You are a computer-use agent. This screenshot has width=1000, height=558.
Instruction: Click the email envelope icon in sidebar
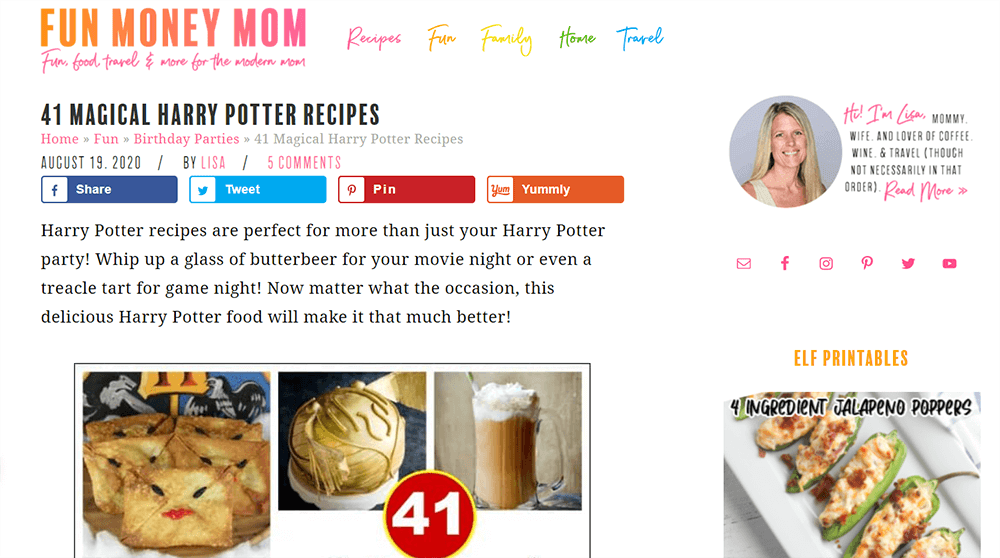744,263
